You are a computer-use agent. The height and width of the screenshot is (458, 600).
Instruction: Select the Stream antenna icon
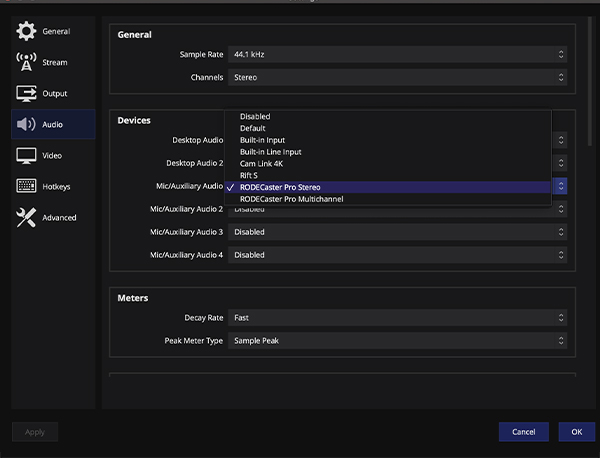point(26,62)
